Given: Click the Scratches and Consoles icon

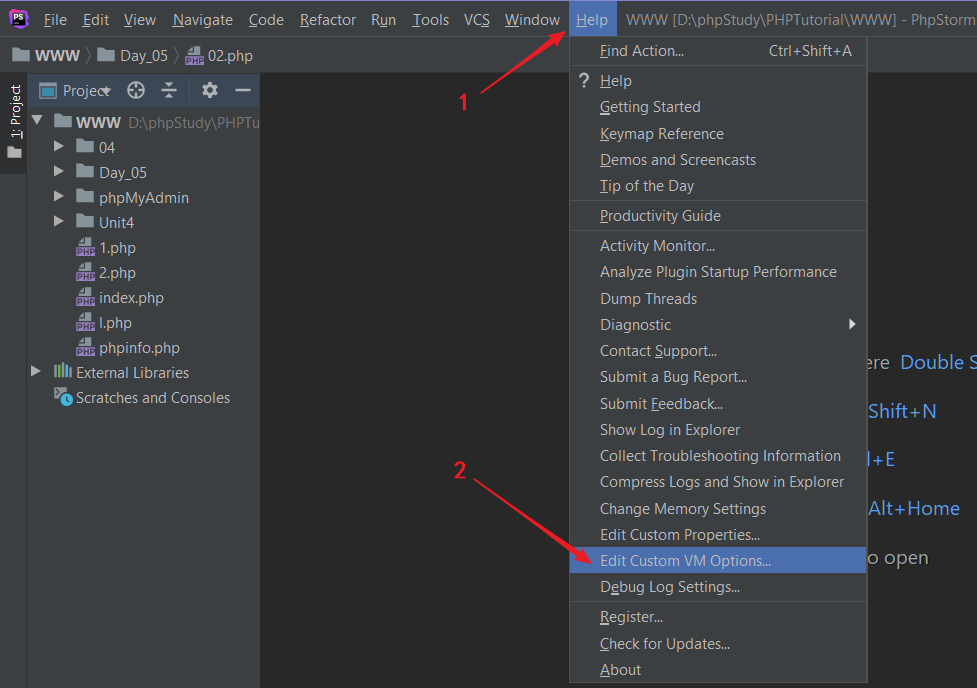Looking at the screenshot, I should coord(63,396).
